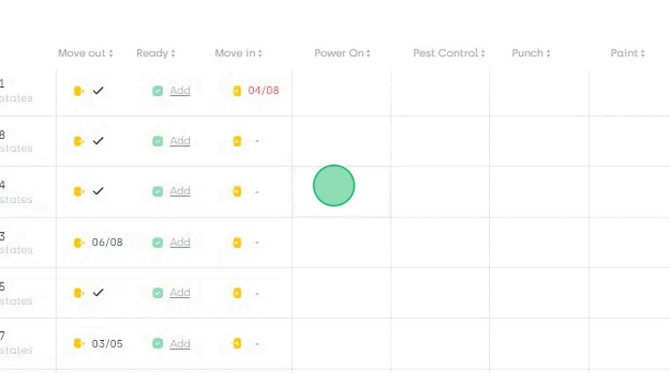Screen dimensions: 670x373
Task: Click the move-in icon in the 06/08 row
Action: coord(237,243)
